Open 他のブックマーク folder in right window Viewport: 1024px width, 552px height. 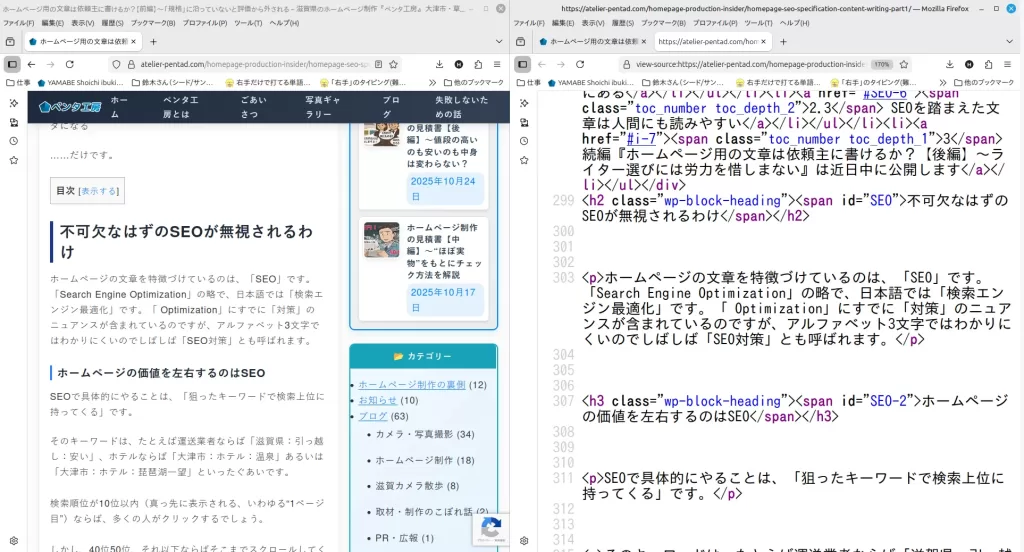click(984, 82)
